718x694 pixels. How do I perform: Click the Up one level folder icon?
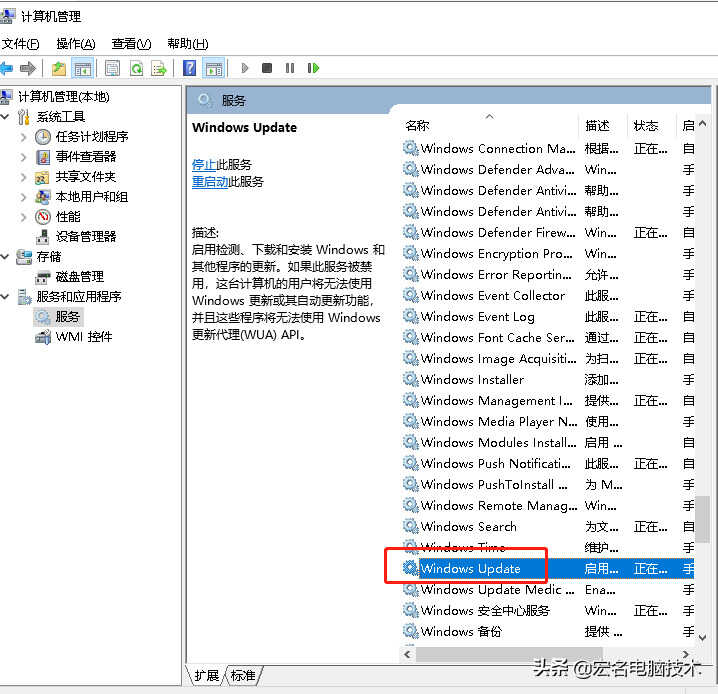click(x=59, y=69)
